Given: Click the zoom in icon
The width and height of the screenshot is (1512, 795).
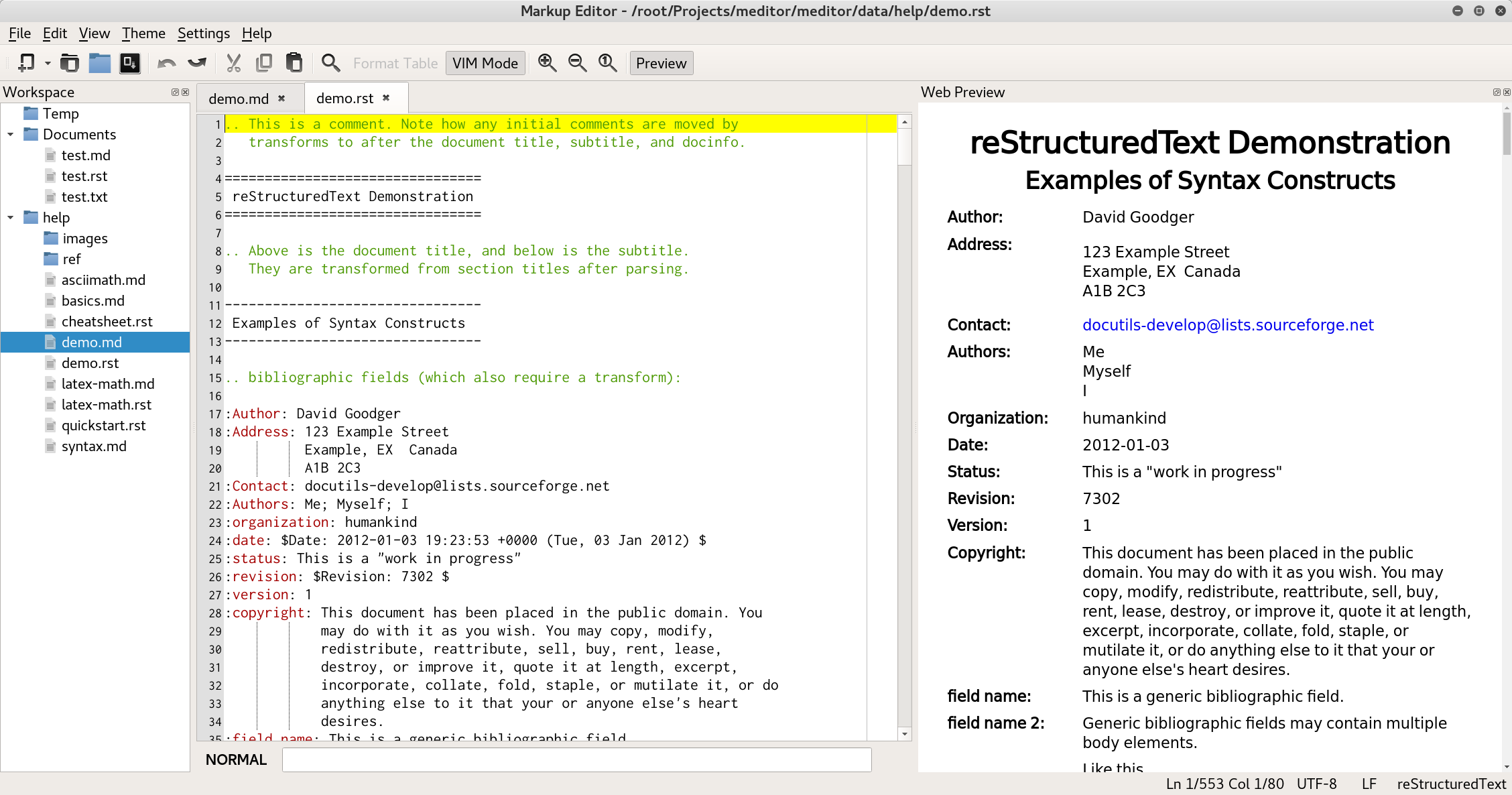Looking at the screenshot, I should click(x=547, y=63).
